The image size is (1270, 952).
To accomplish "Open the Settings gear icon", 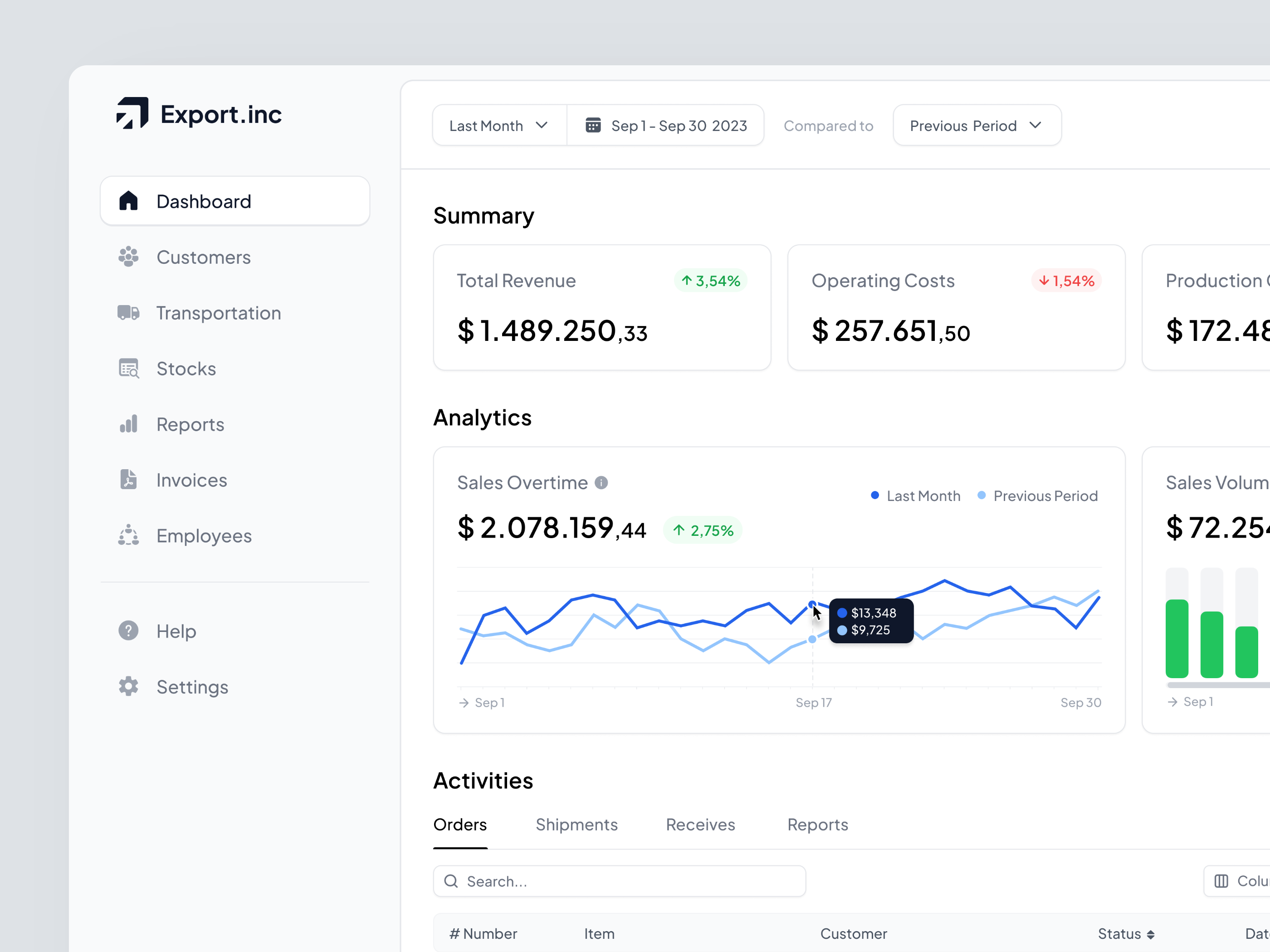I will tap(127, 686).
